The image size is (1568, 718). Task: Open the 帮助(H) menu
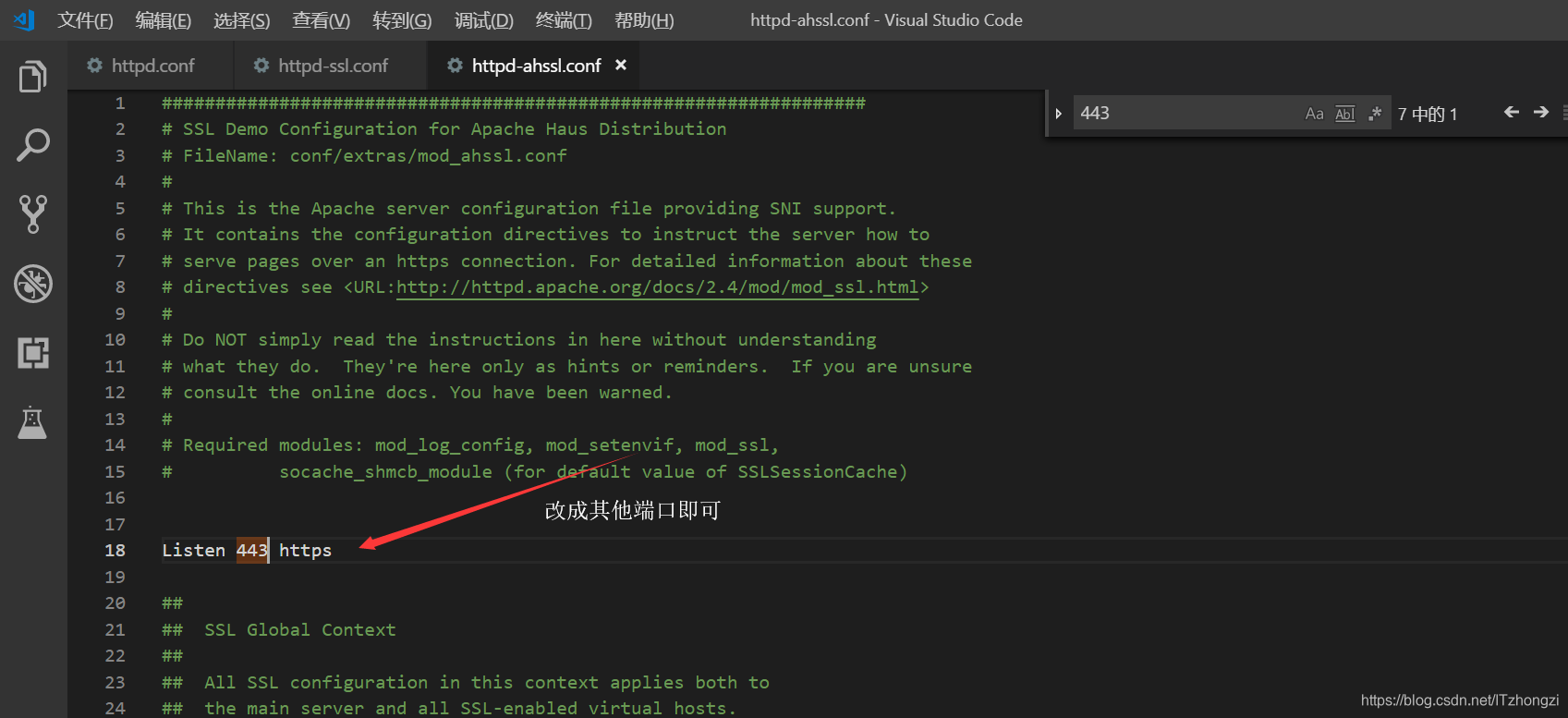click(644, 20)
